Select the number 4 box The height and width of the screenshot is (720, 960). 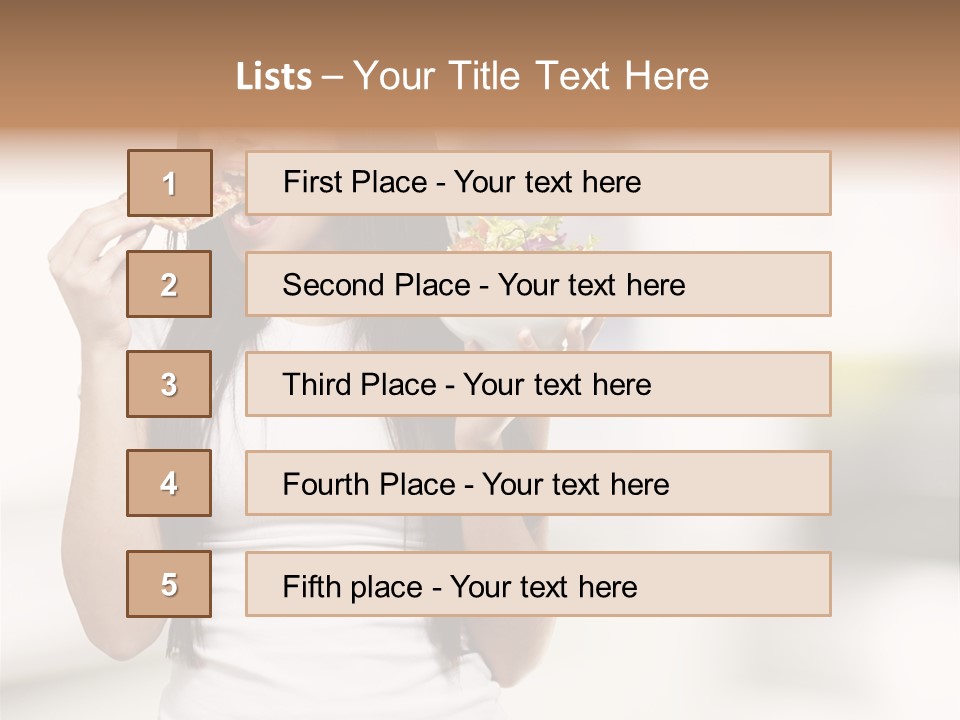click(x=169, y=483)
